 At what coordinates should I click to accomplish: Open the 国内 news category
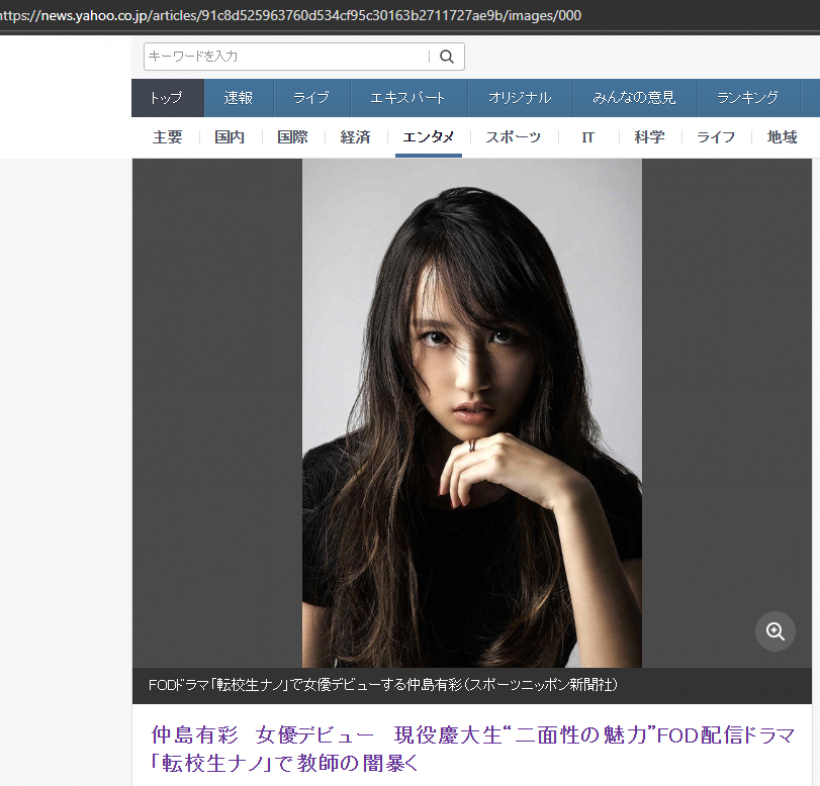[x=229, y=137]
